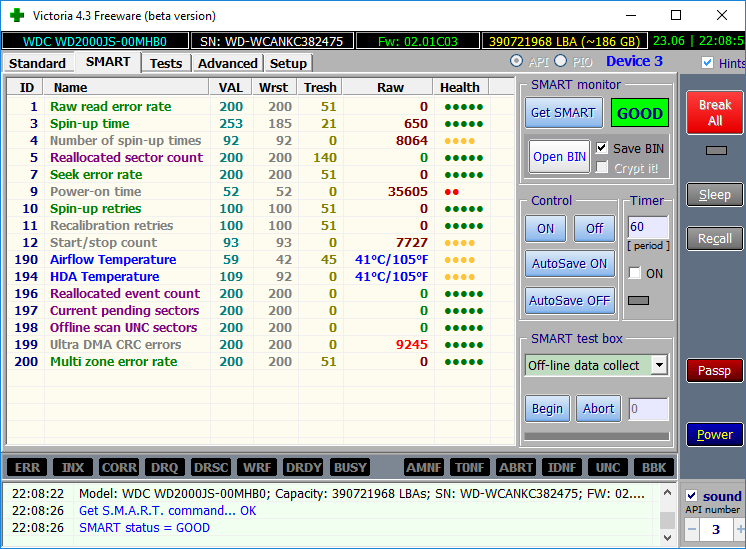Toggle the Save BIN checkbox

click(x=602, y=148)
